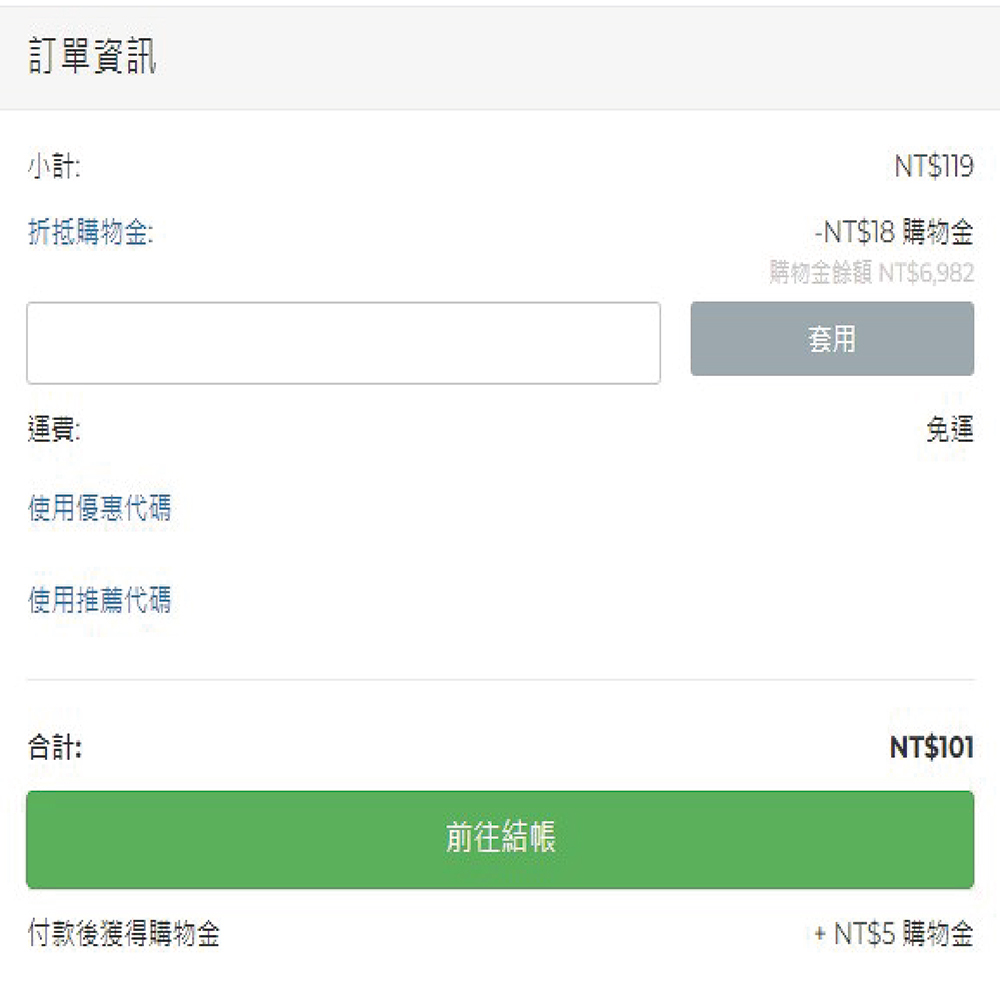Click the 購物金餘額 NT$6,982 balance text
The image size is (1000, 1000).
coord(871,272)
